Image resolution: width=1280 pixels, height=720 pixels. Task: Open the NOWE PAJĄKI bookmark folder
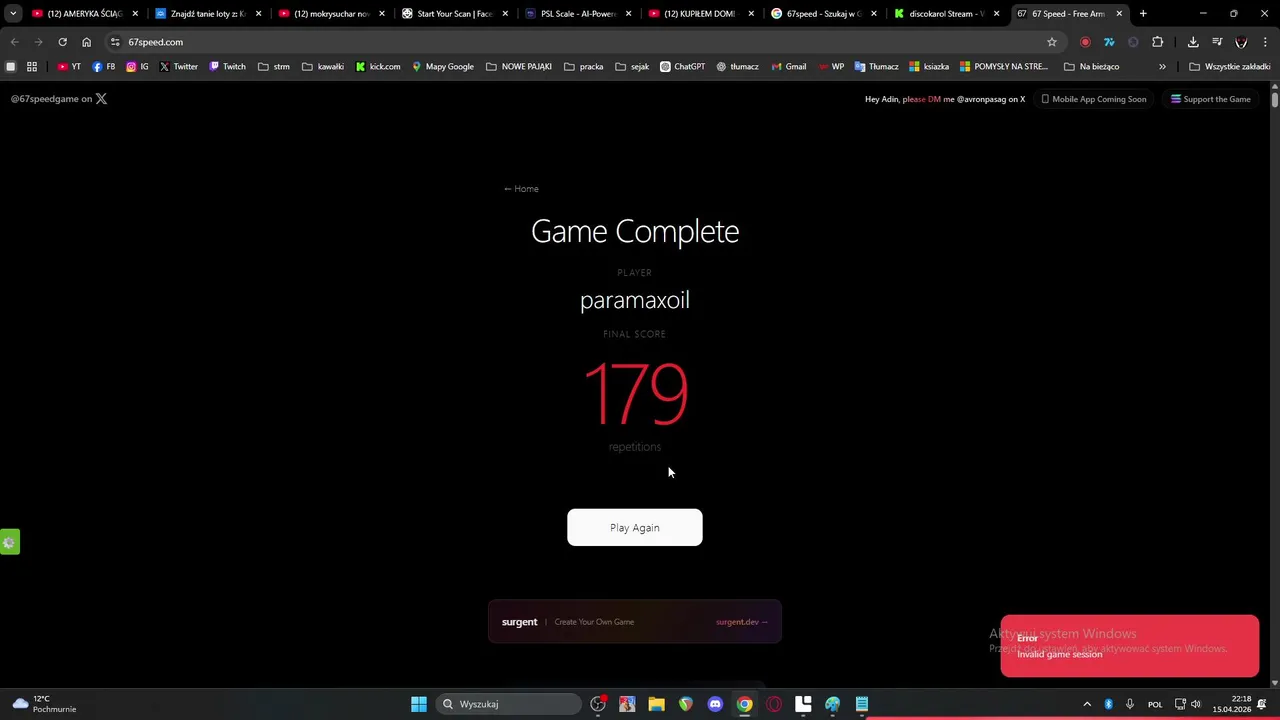[519, 67]
